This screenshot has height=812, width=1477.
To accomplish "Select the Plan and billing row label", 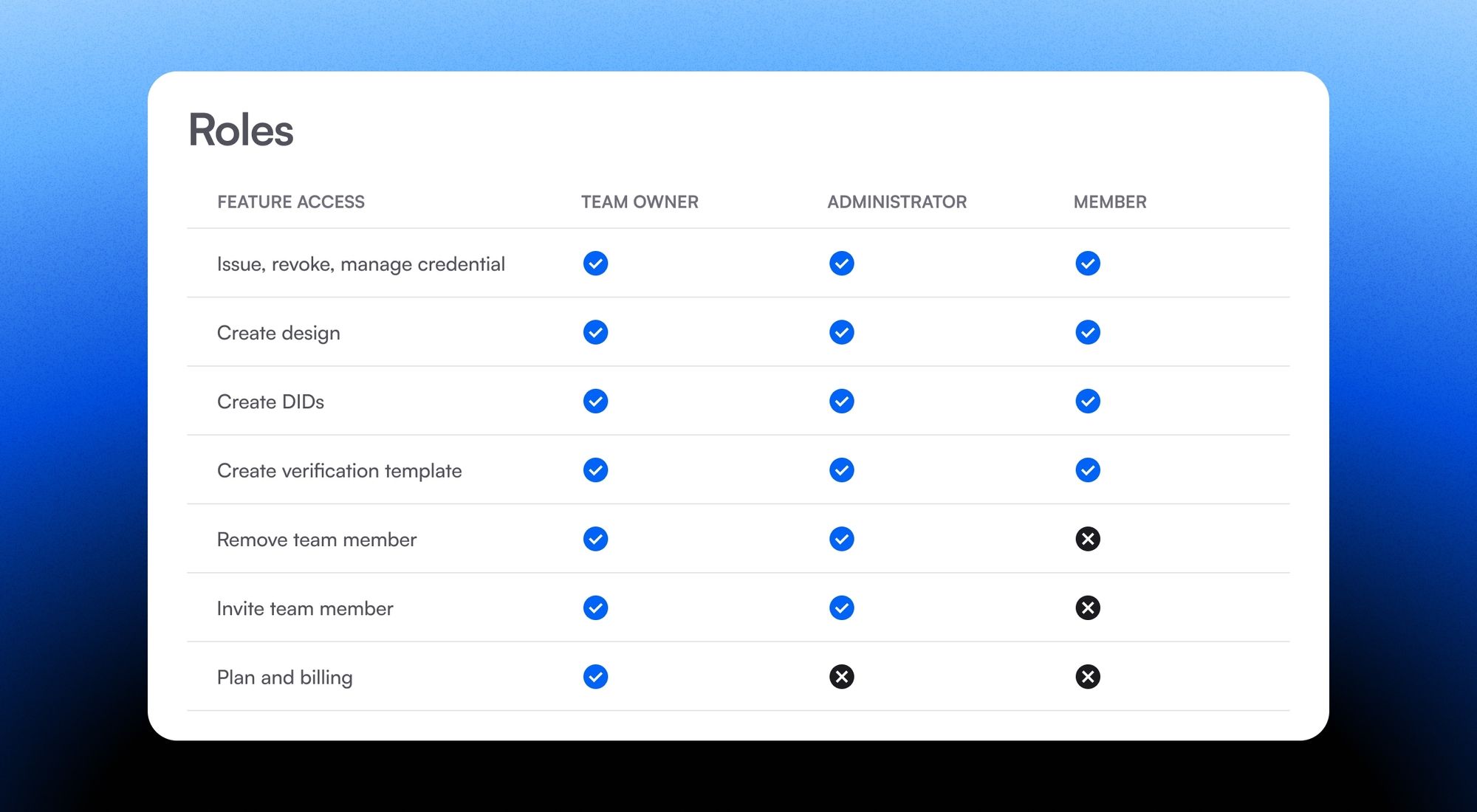I will coord(284,678).
